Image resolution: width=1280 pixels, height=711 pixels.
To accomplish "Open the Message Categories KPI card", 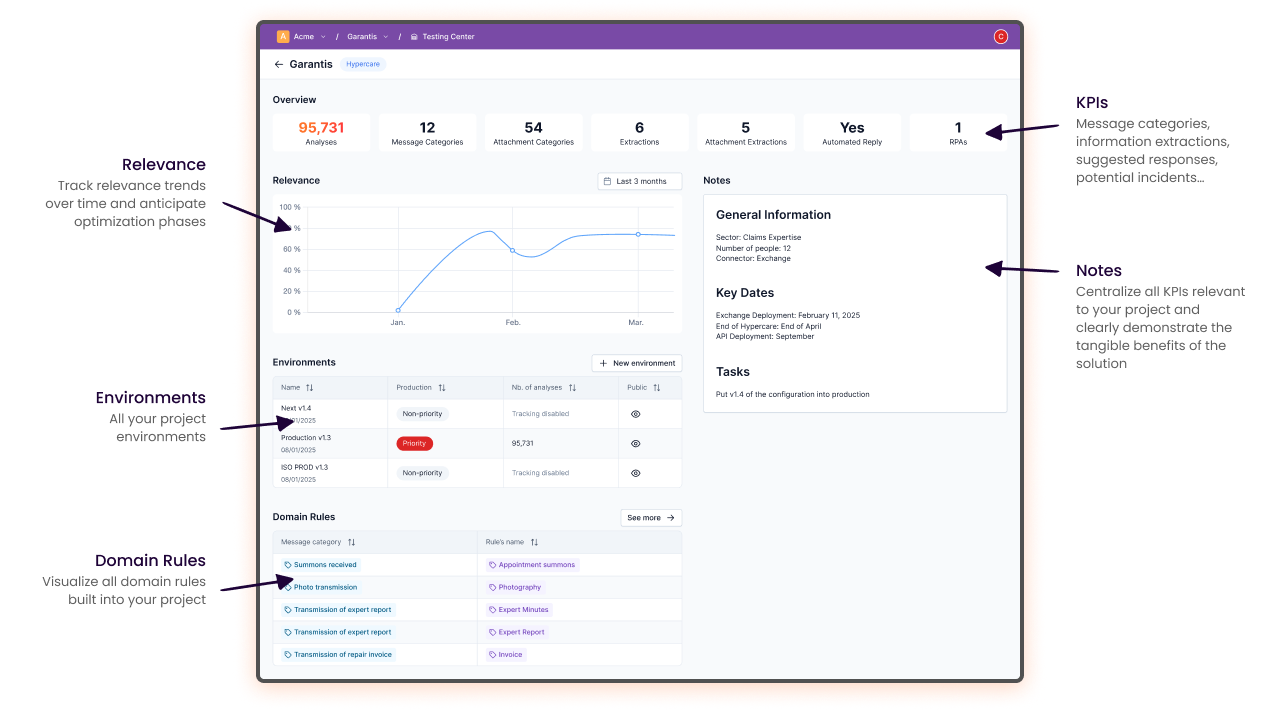I will [427, 133].
